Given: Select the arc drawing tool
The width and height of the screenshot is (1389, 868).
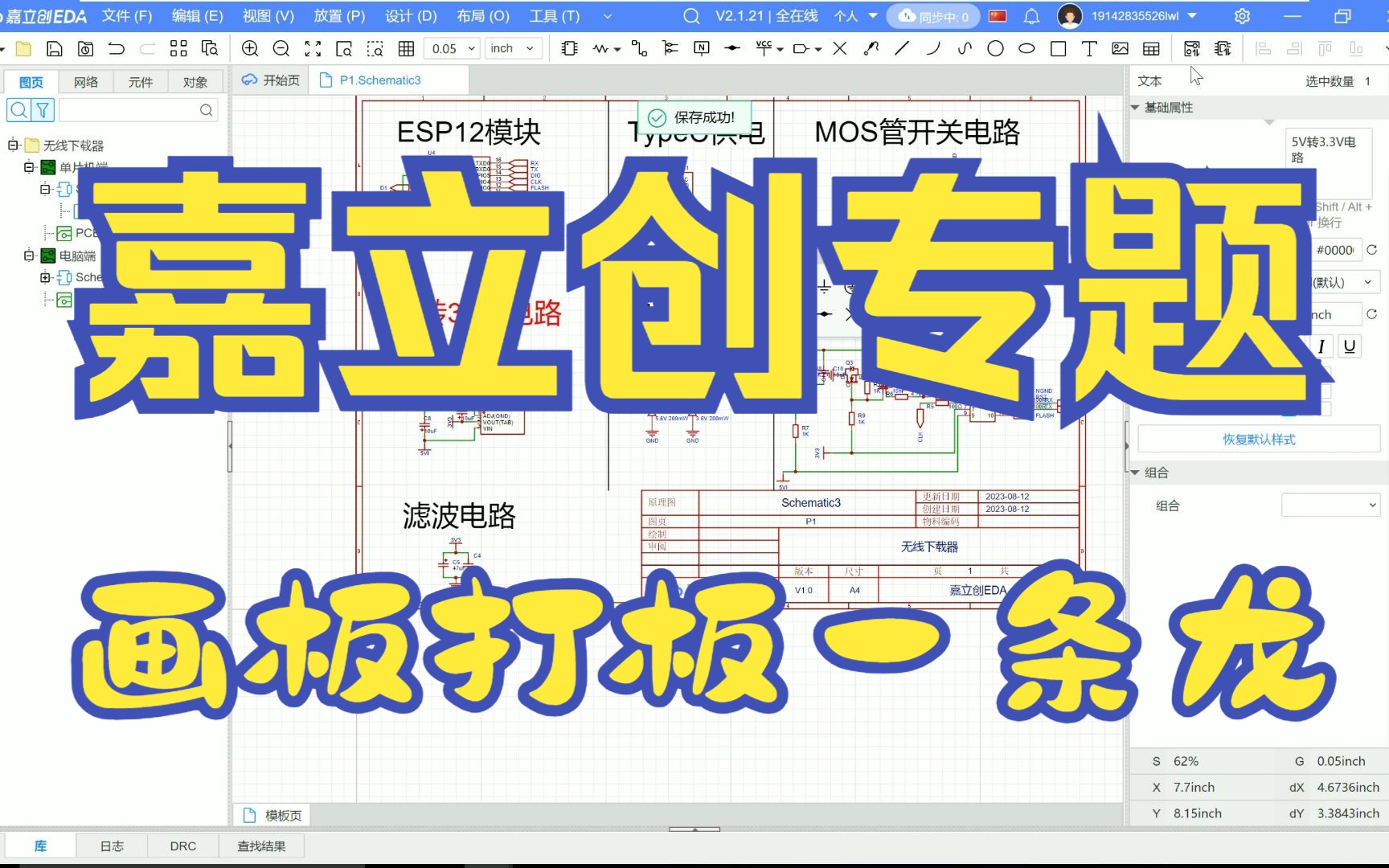Looking at the screenshot, I should pos(933,49).
